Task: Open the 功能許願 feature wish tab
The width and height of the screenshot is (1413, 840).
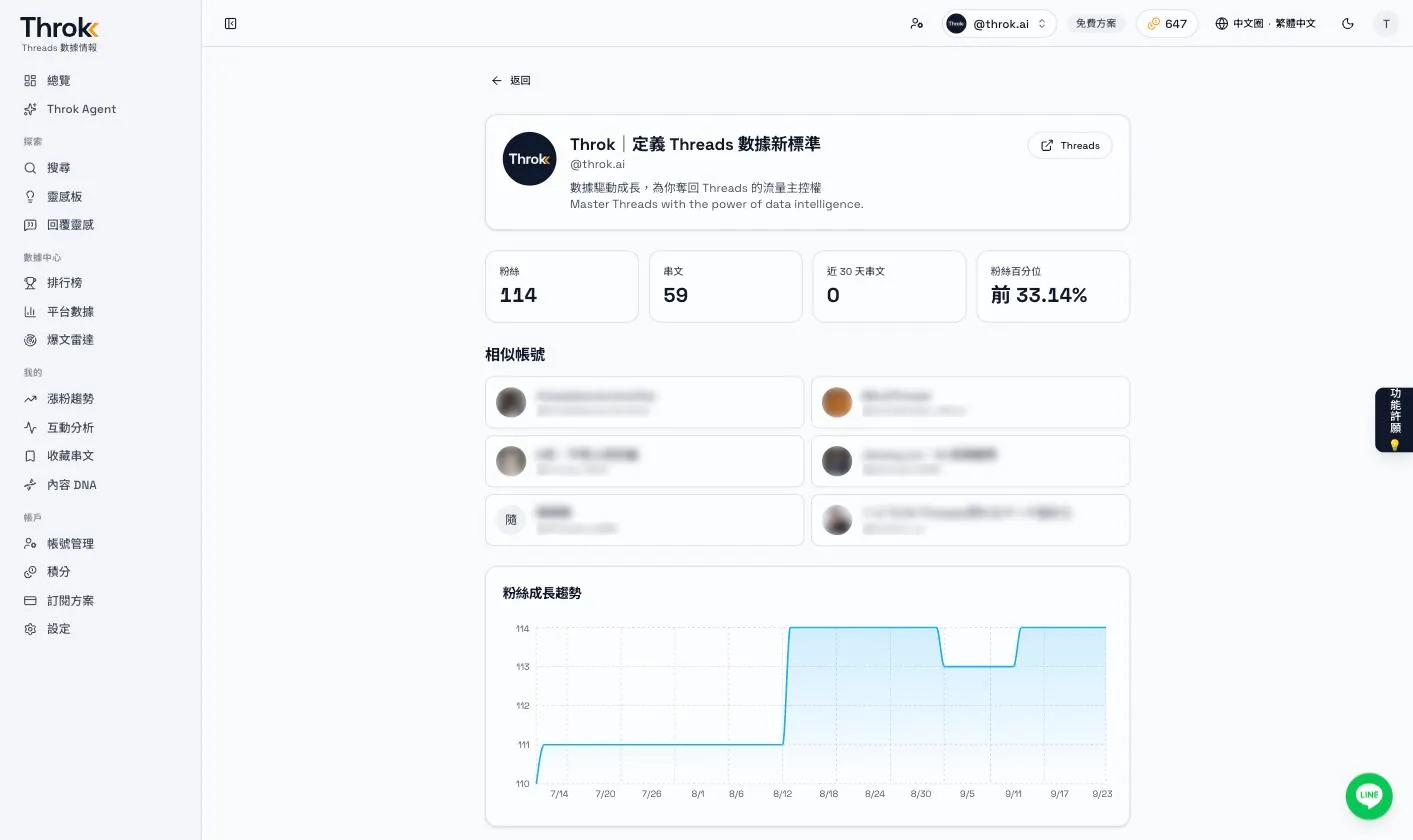Action: point(1394,420)
